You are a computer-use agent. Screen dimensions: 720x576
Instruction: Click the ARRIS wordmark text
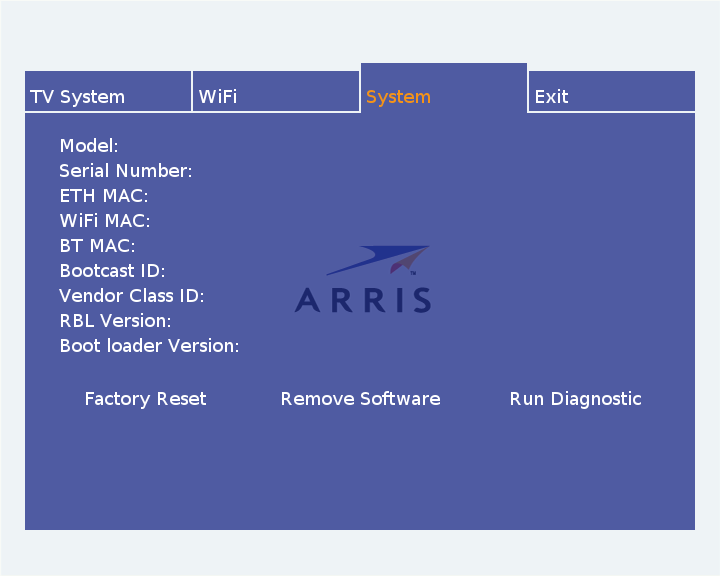tap(363, 300)
